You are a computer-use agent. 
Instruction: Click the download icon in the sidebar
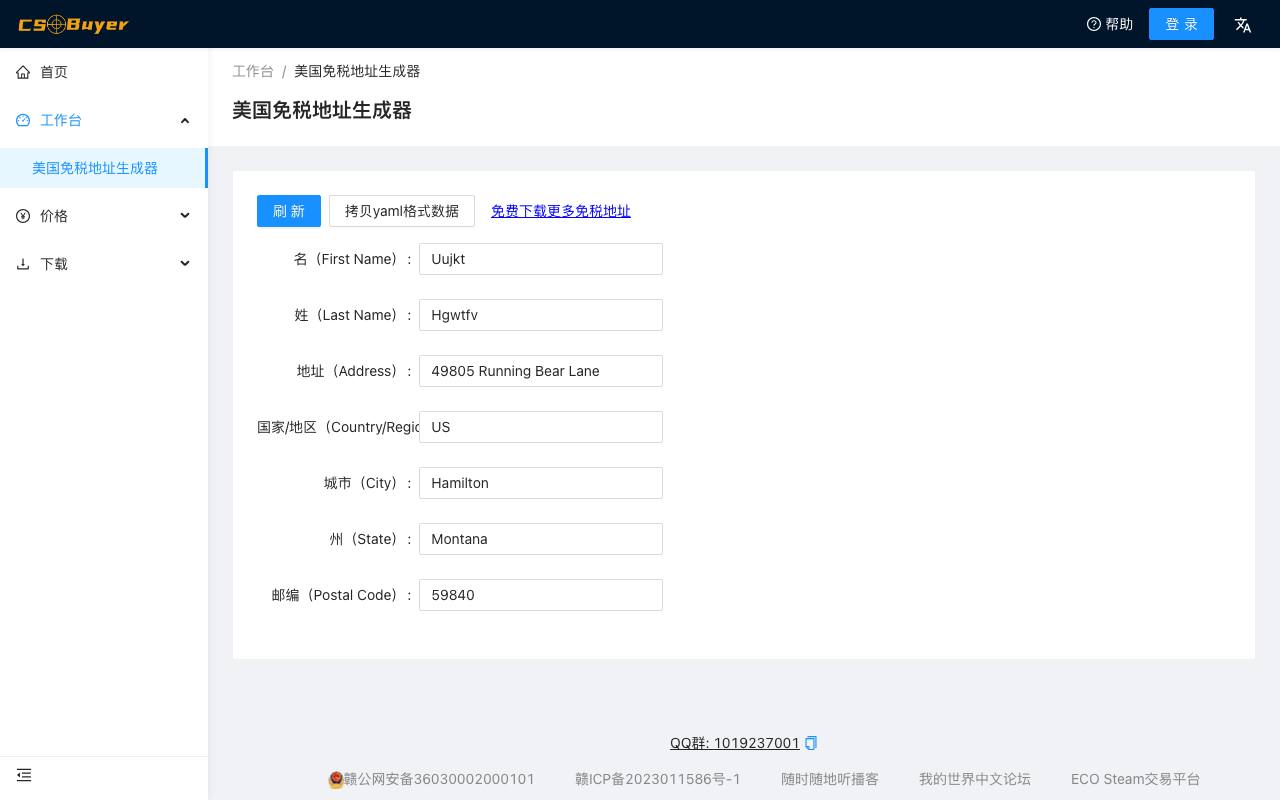pos(23,264)
